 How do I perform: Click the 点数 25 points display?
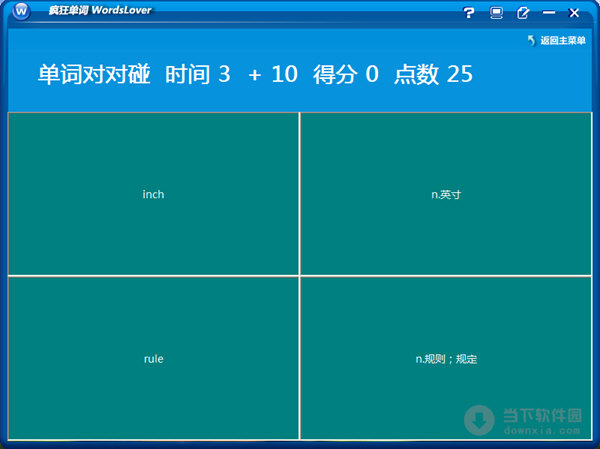(433, 75)
